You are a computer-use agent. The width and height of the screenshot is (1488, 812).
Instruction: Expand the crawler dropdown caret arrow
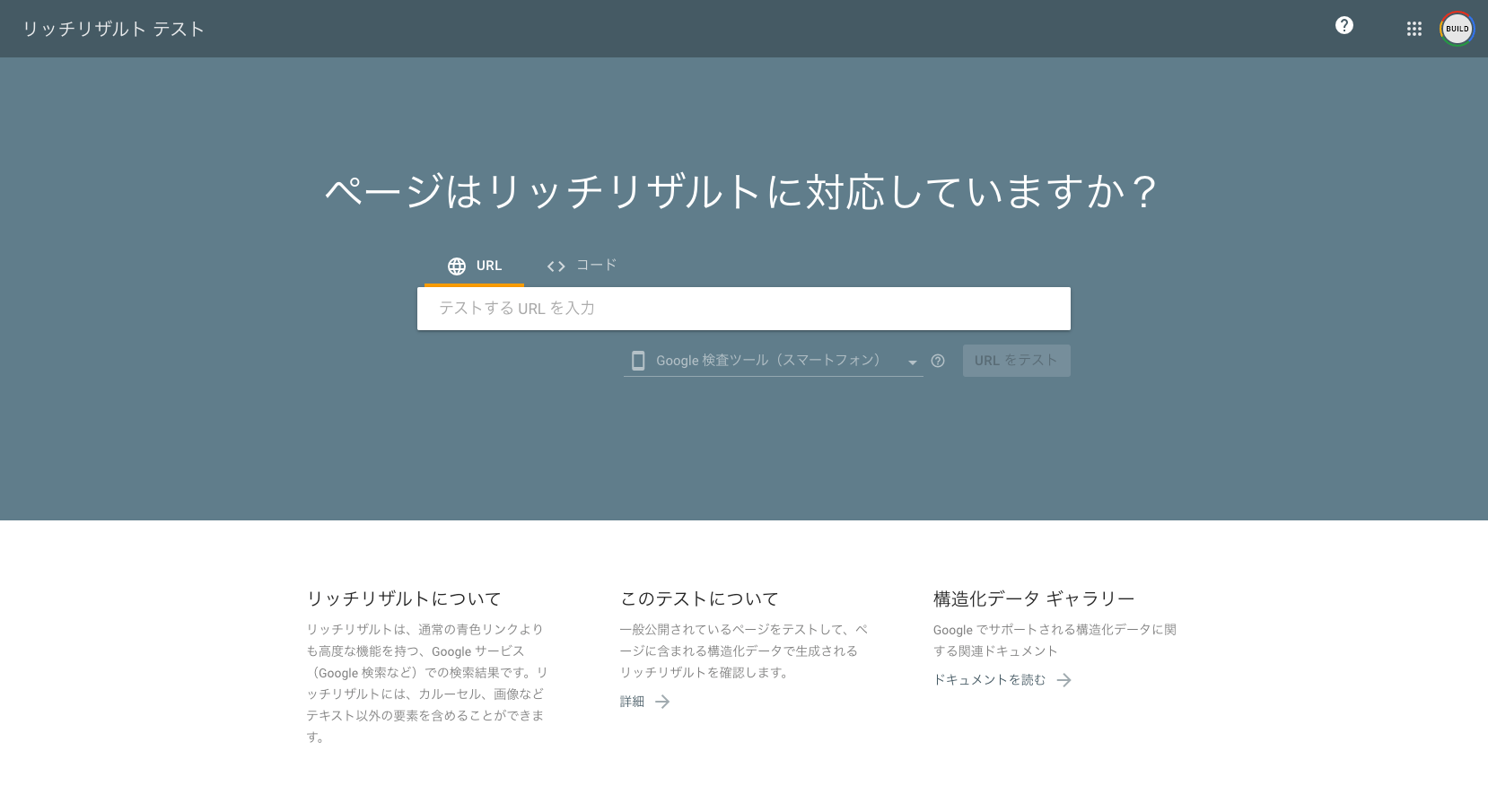pos(912,362)
